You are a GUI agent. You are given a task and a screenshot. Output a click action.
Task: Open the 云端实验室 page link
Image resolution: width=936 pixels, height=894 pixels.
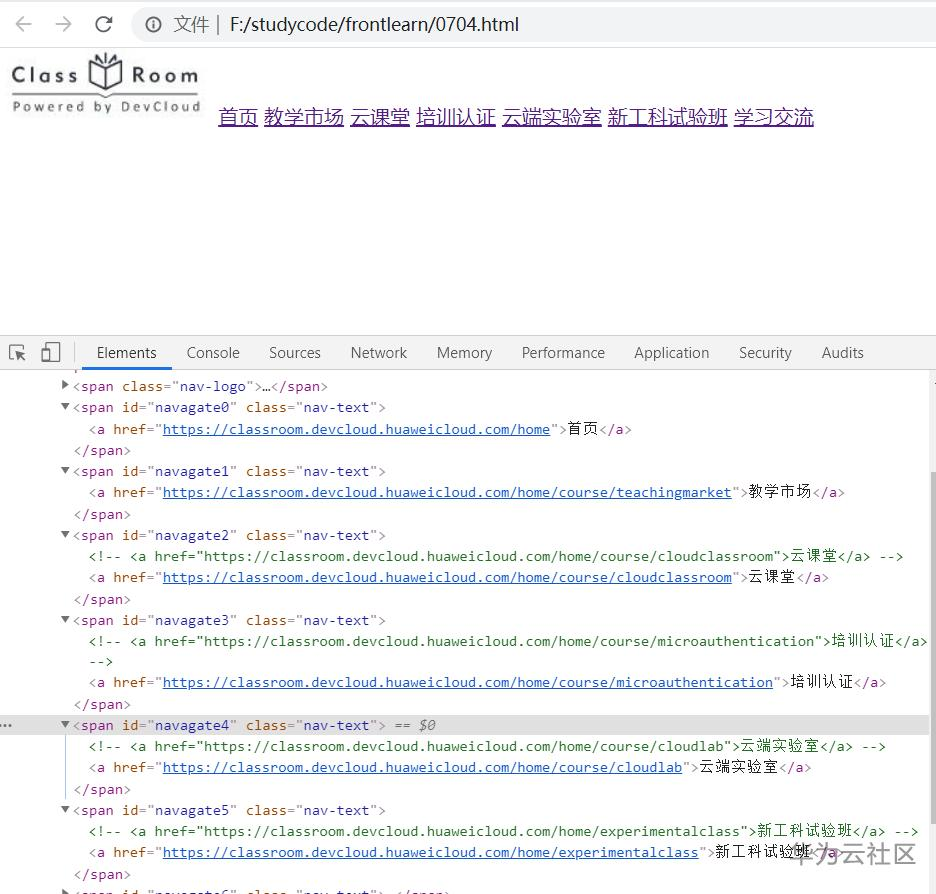coord(552,117)
